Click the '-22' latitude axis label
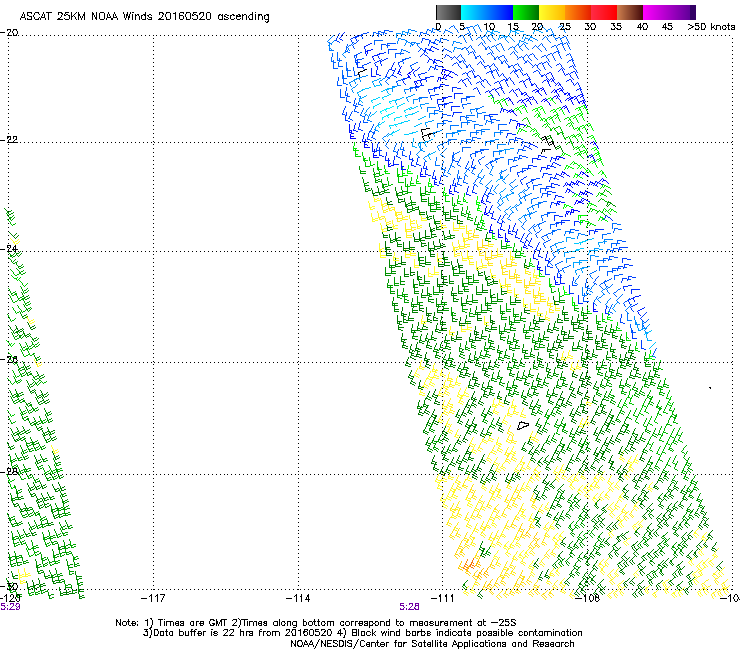The height and width of the screenshot is (650, 740). pyautogui.click(x=9, y=140)
